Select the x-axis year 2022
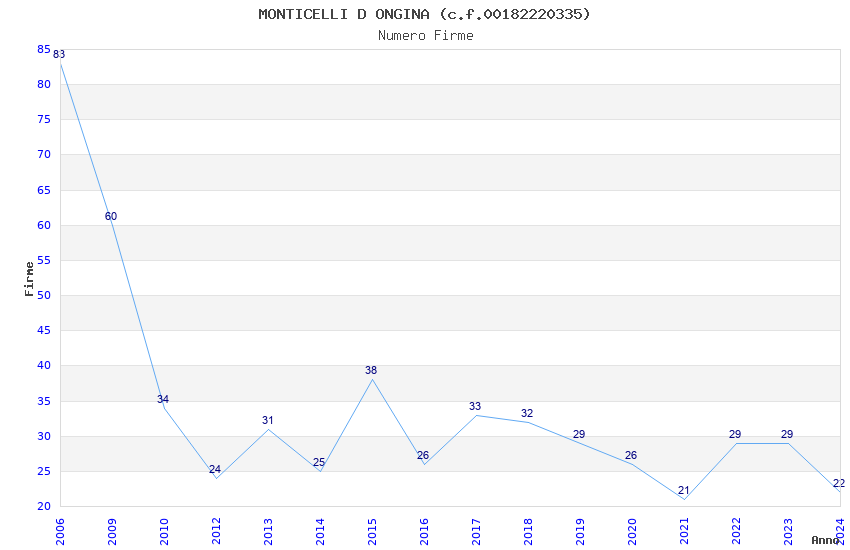The width and height of the screenshot is (850, 550). (x=736, y=532)
